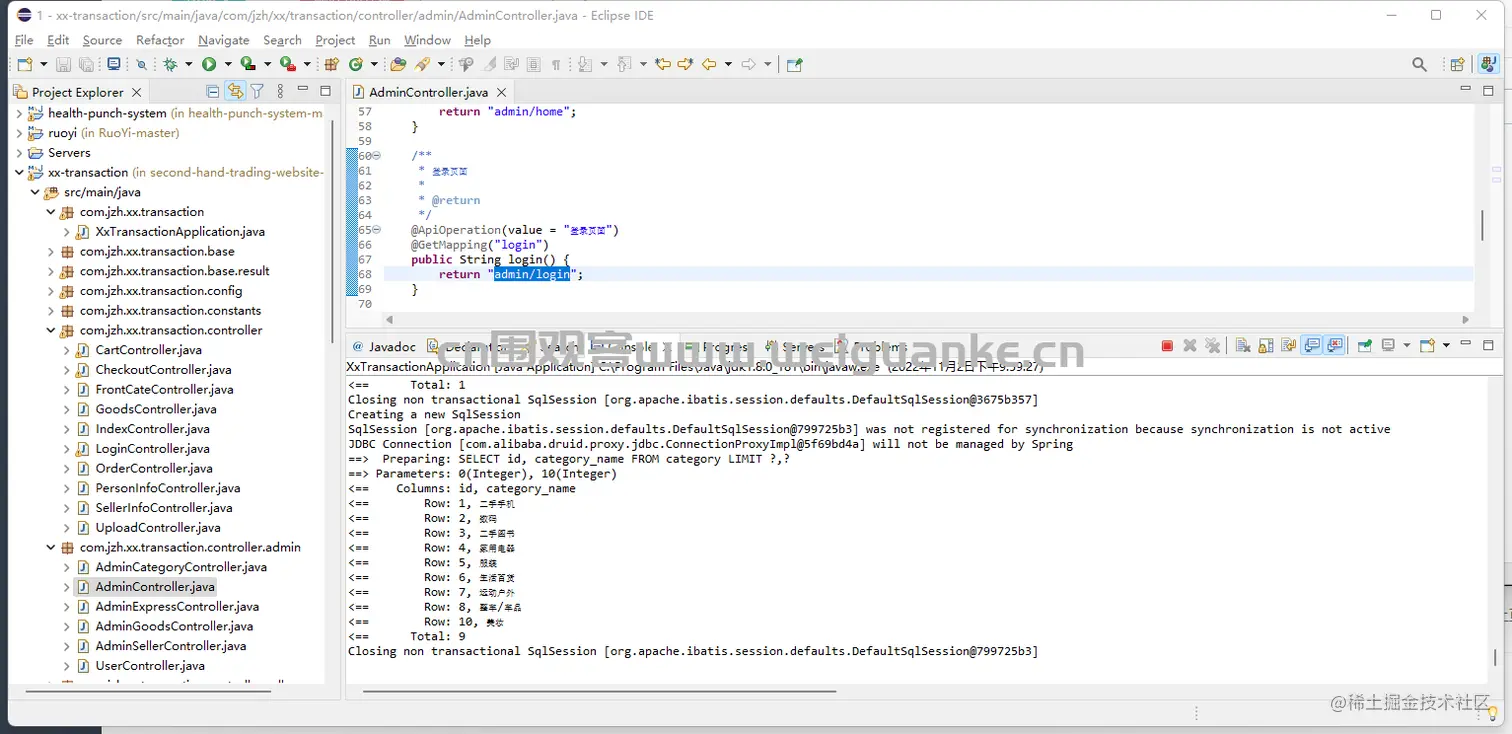This screenshot has height=734, width=1512.
Task: Click the Run External Tools icon
Action: pos(286,64)
